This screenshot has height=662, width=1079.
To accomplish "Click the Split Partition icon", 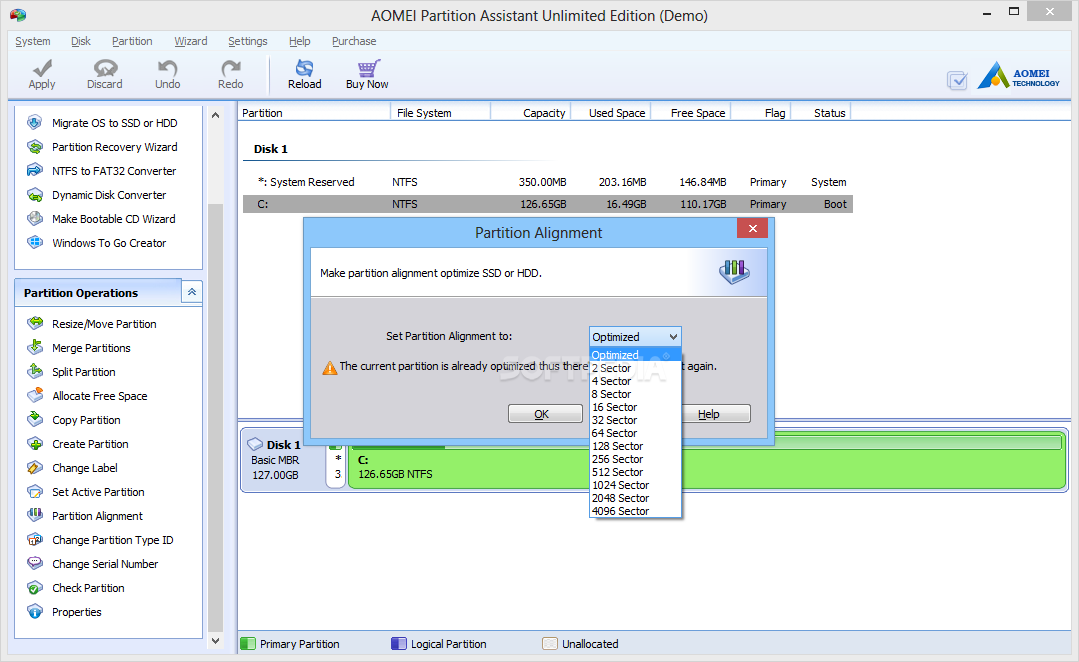I will tap(34, 371).
